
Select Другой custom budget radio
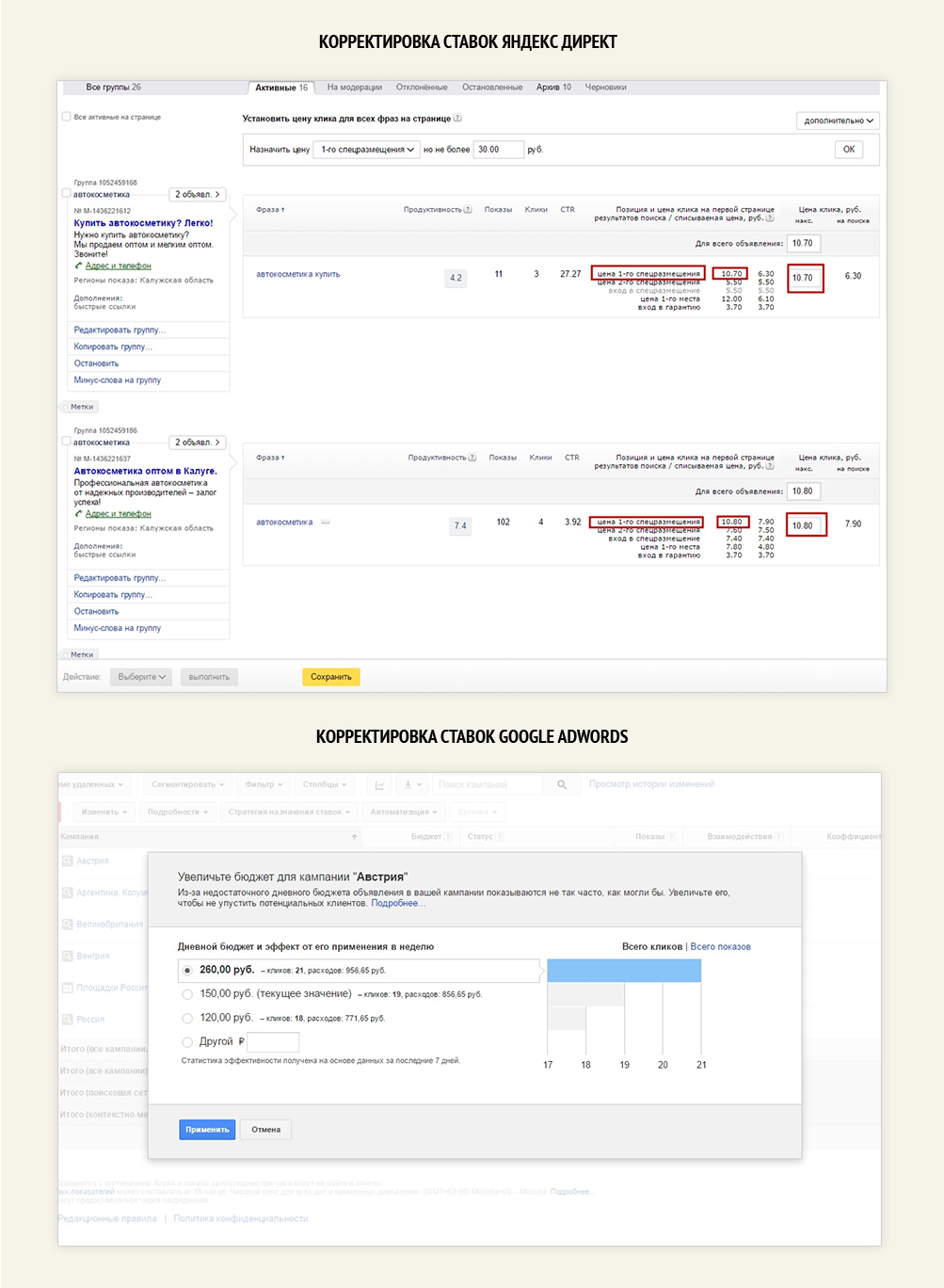187,1042
